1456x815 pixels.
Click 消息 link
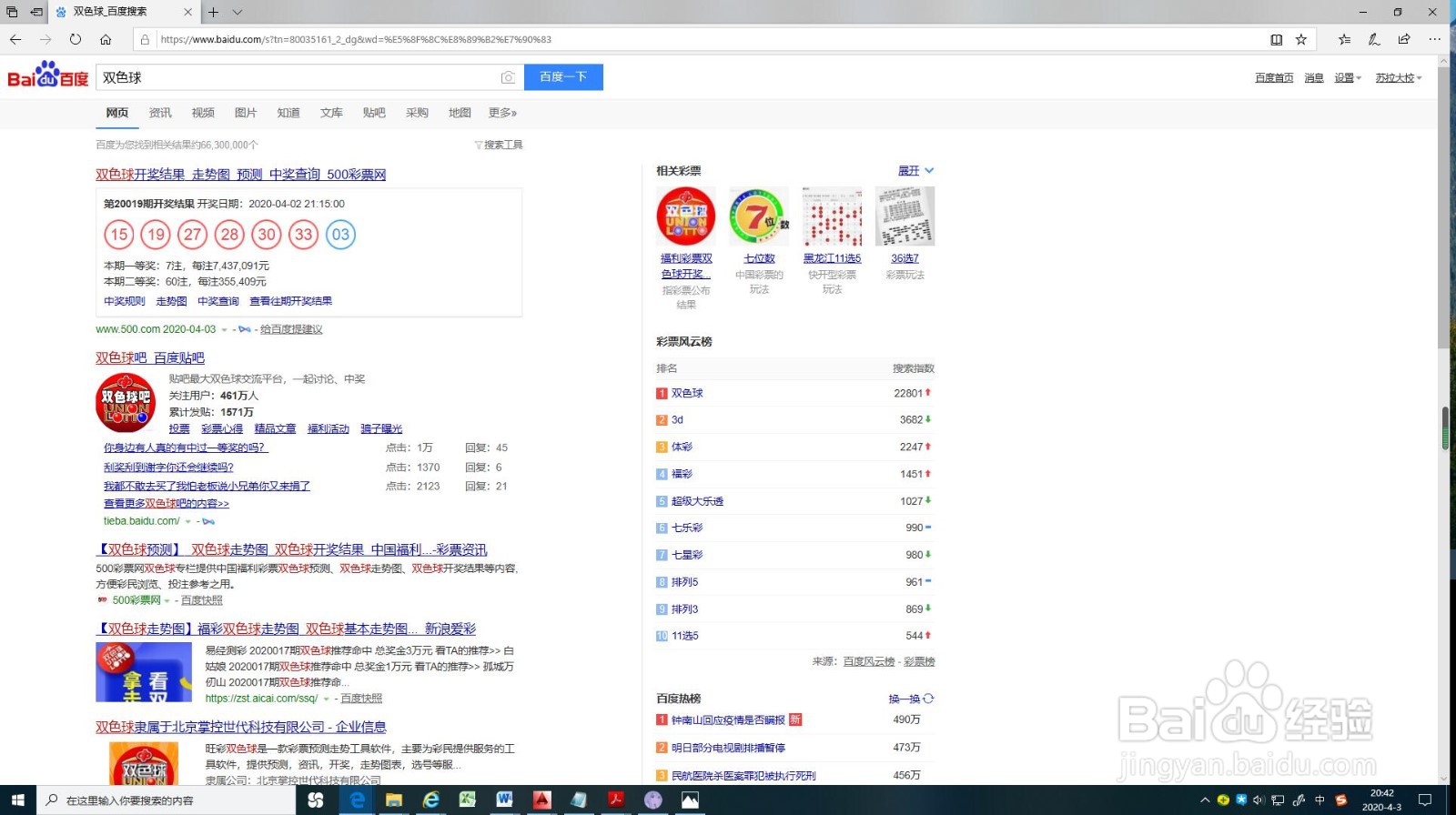point(1314,78)
